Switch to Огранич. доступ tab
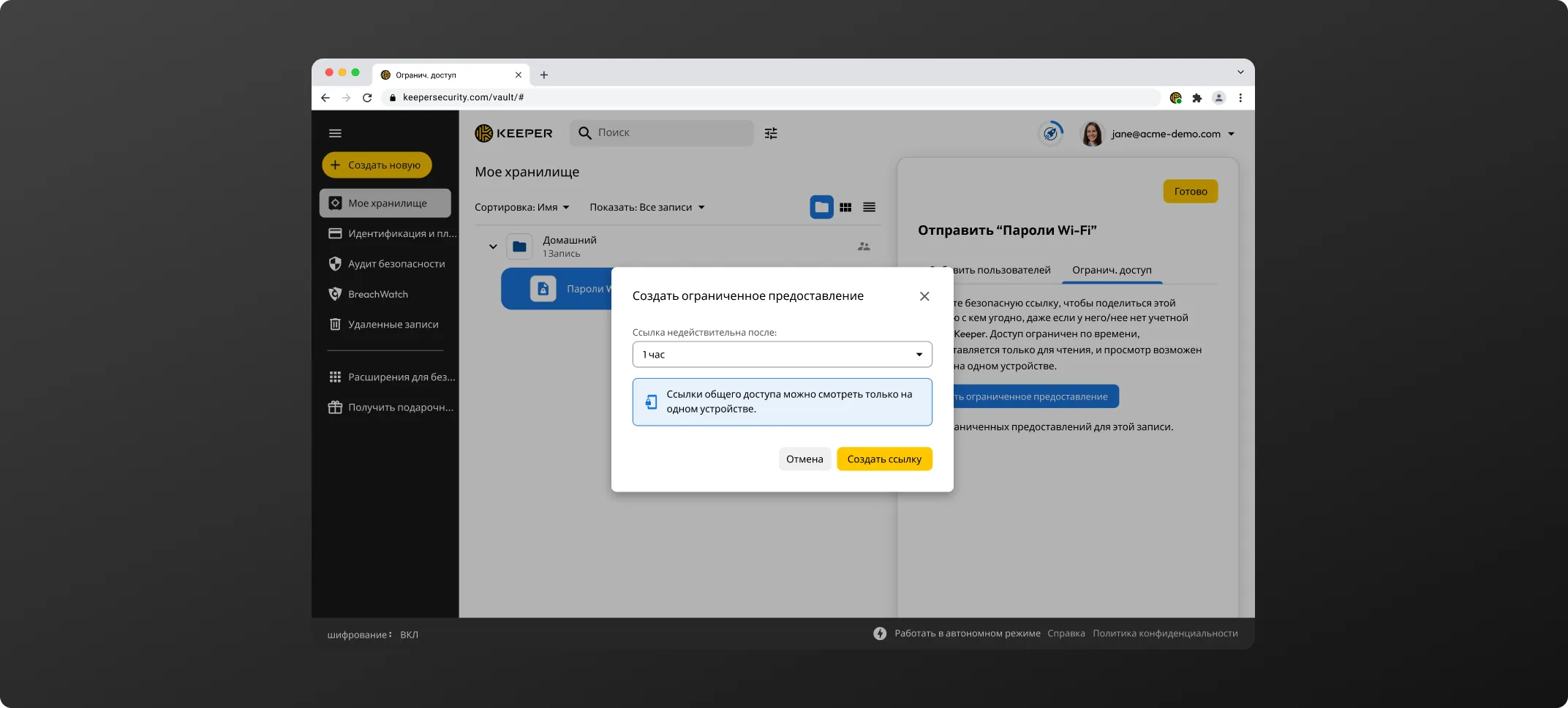 [x=1112, y=270]
